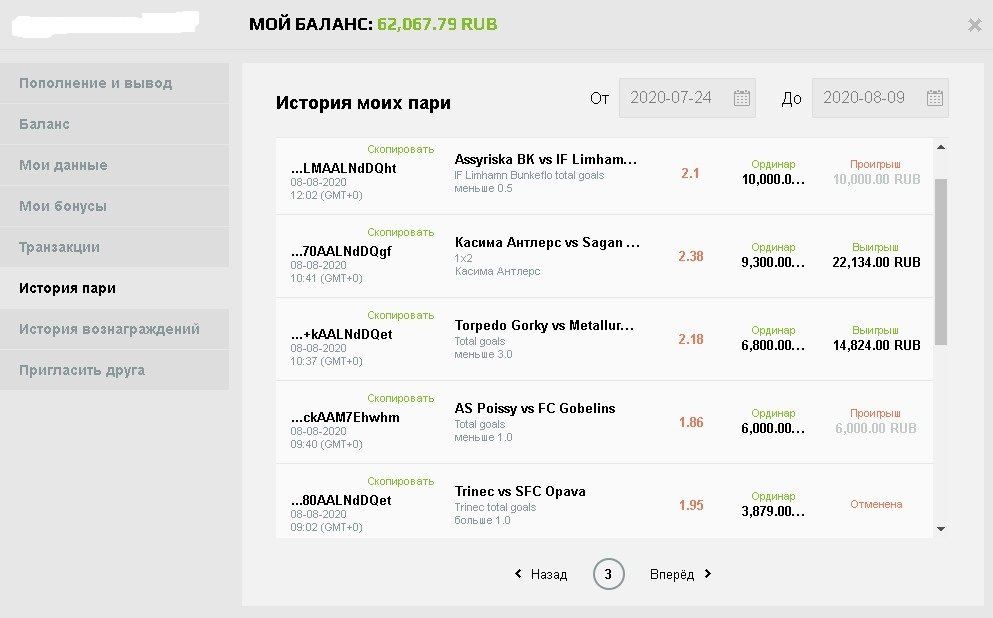This screenshot has width=993, height=618.
Task: Show История вознаграждений page
Action: click(109, 329)
